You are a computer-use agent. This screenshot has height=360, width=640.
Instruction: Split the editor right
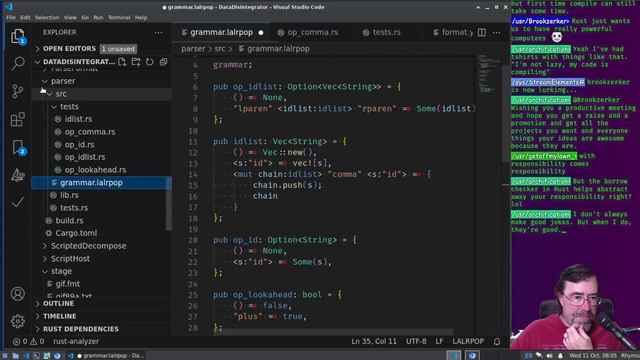[x=482, y=32]
